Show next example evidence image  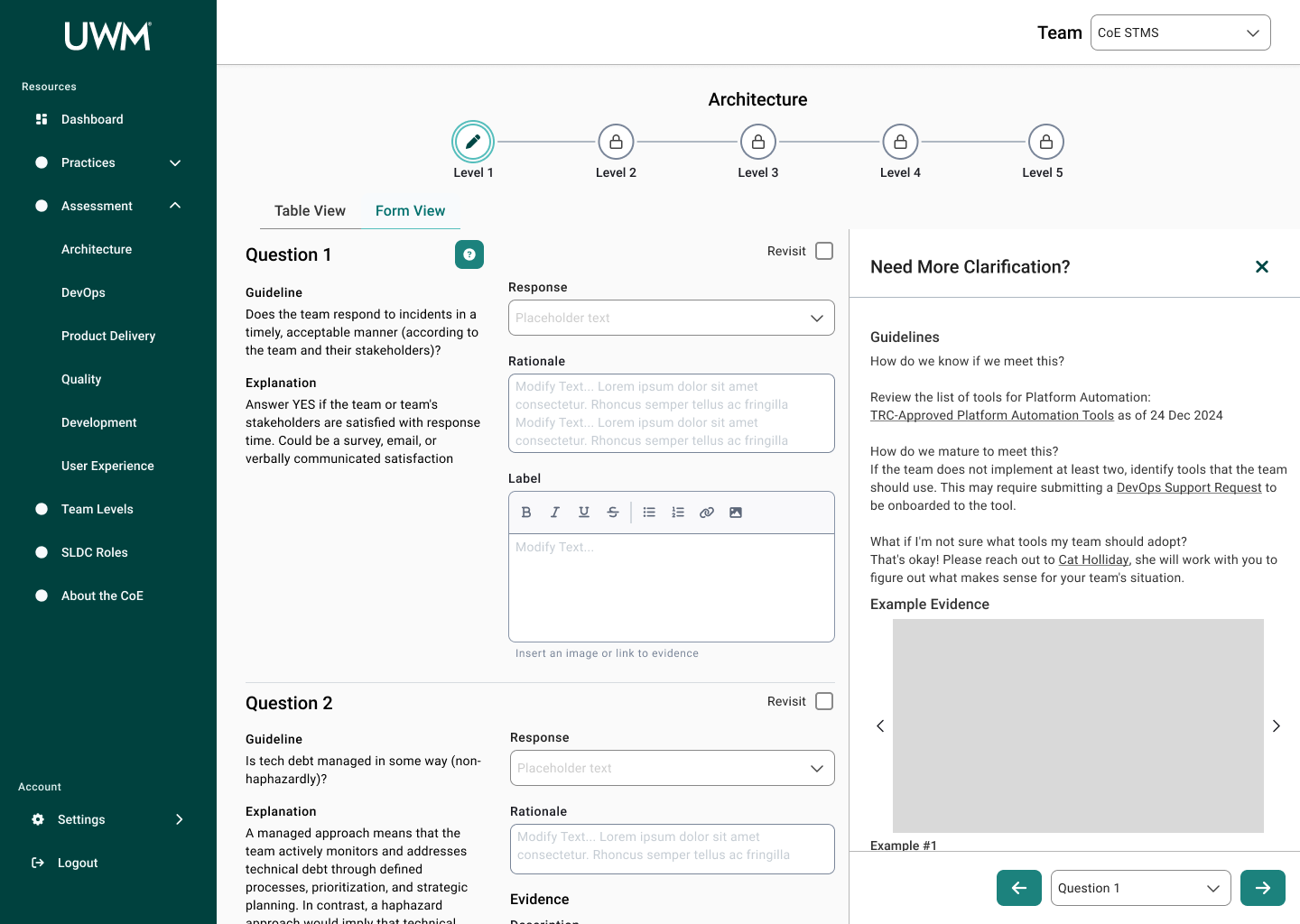(1276, 725)
